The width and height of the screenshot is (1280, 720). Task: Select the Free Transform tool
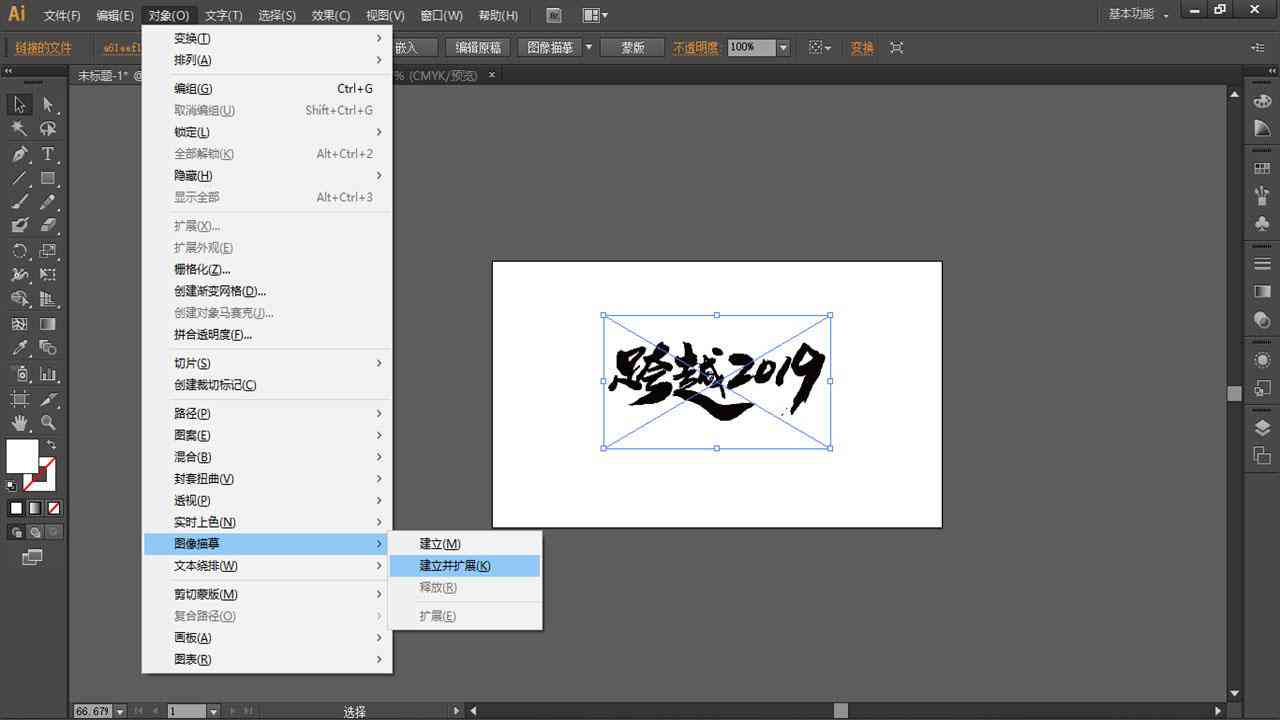(x=48, y=275)
